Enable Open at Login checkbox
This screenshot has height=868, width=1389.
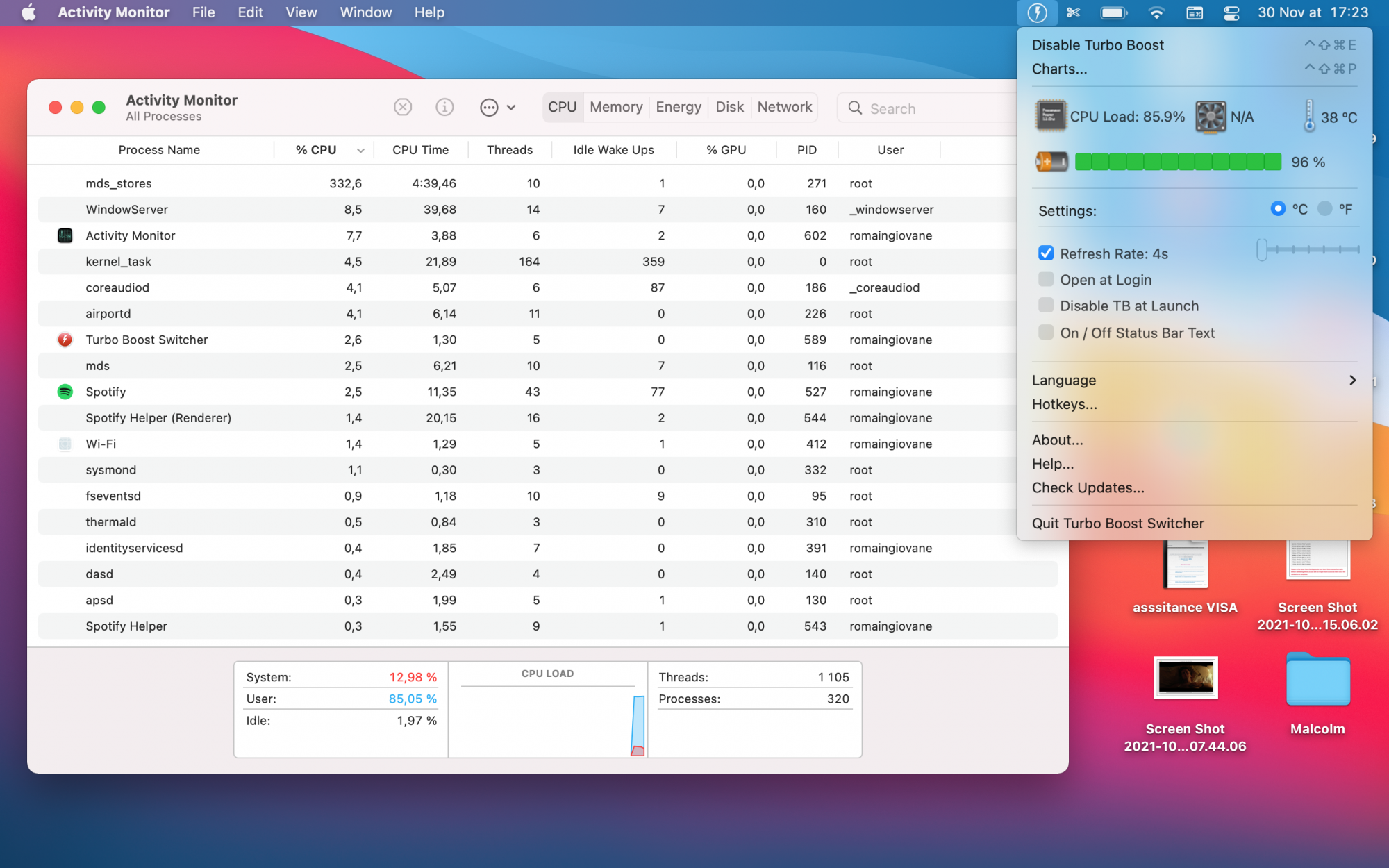coord(1046,280)
